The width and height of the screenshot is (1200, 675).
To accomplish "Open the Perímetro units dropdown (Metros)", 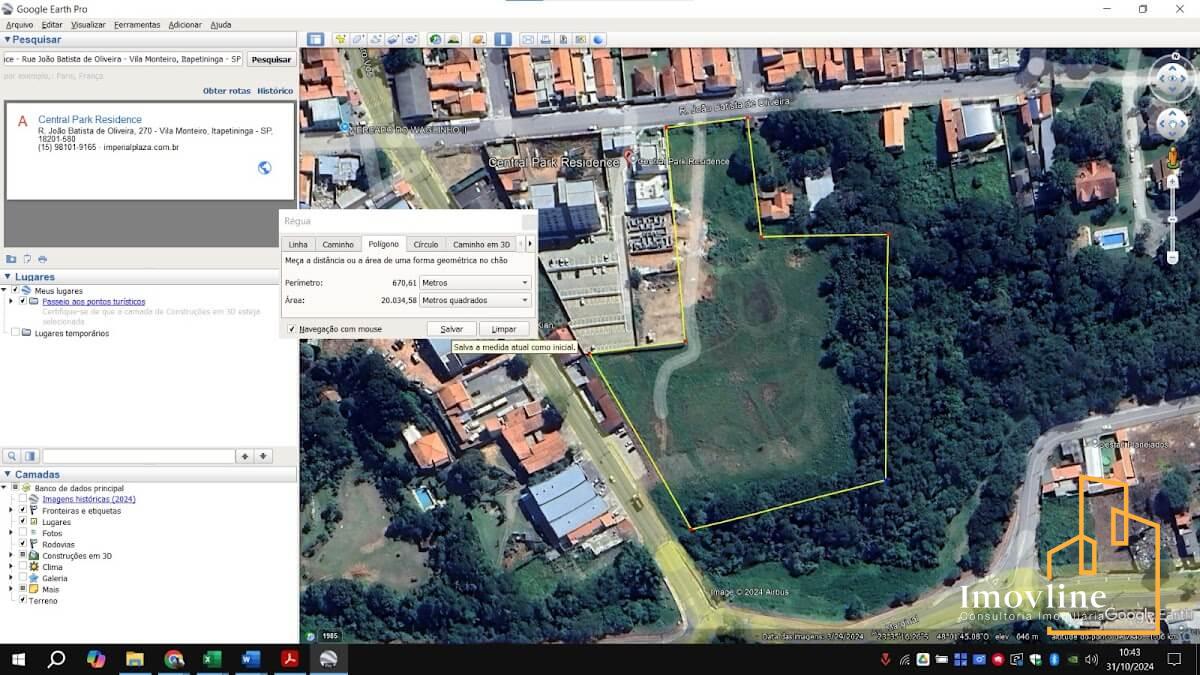I will 475,283.
